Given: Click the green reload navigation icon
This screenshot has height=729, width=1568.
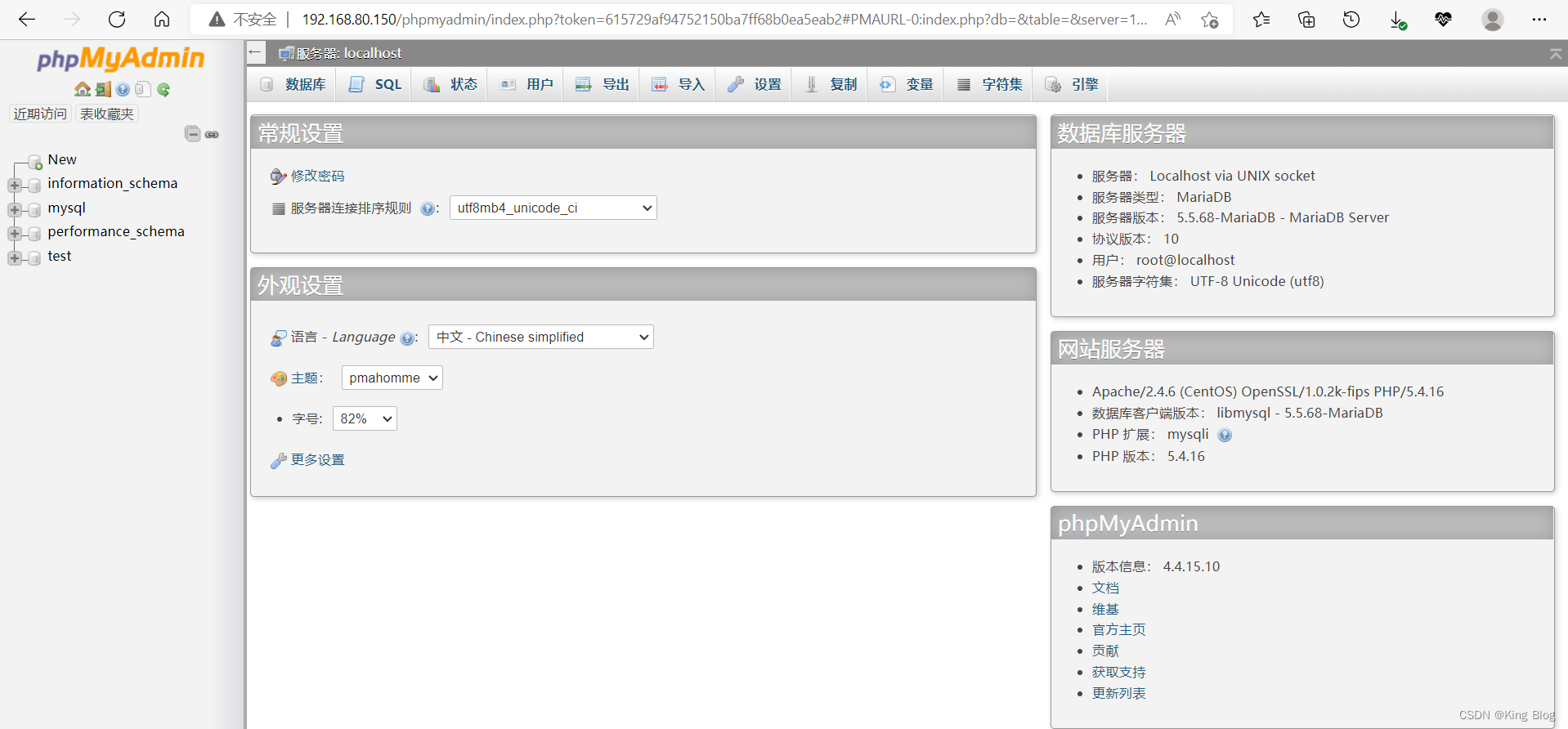Looking at the screenshot, I should coord(164,89).
